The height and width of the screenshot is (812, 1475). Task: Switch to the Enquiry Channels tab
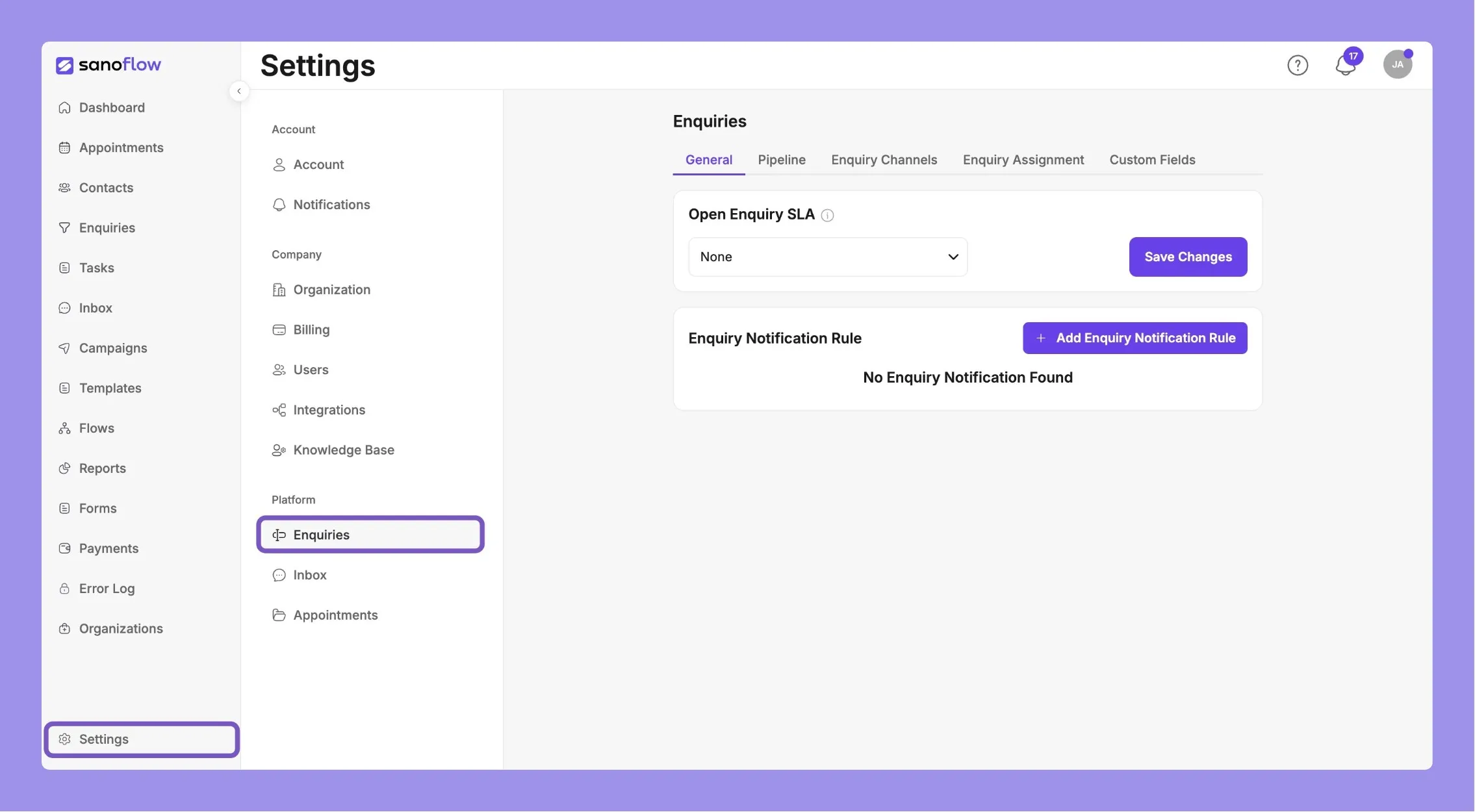click(x=884, y=160)
